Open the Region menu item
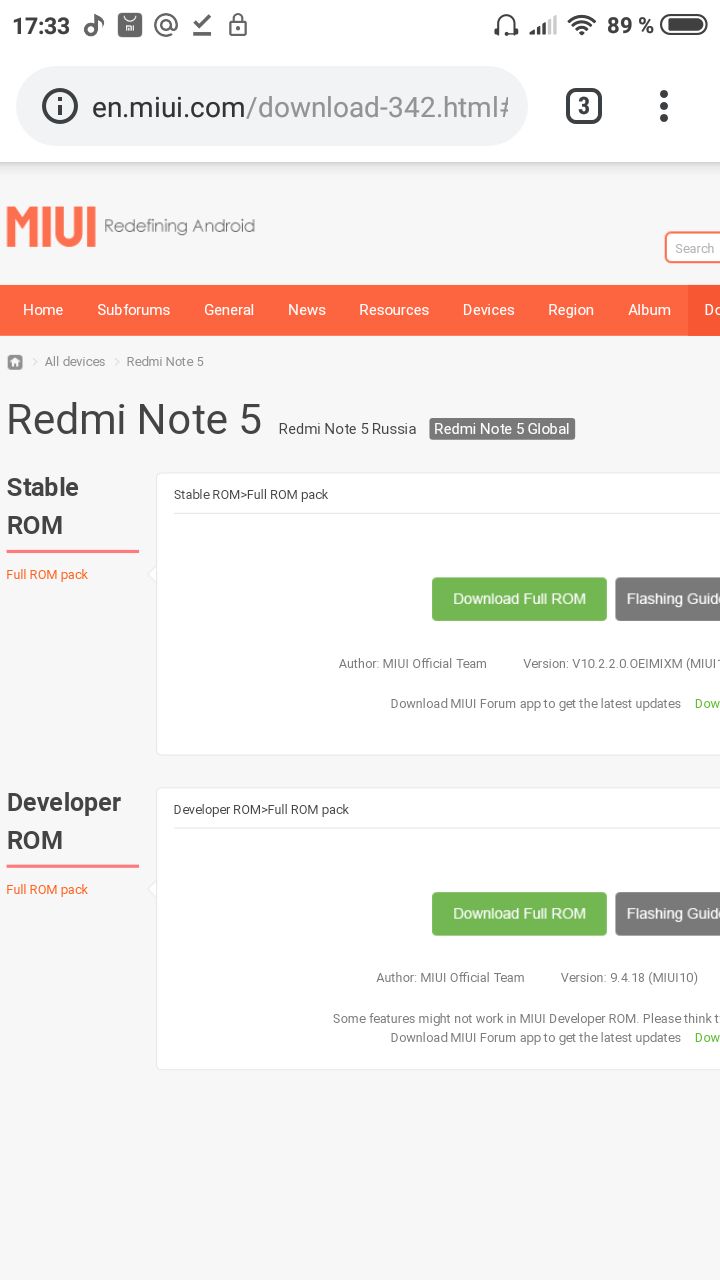The image size is (720, 1280). coord(571,310)
